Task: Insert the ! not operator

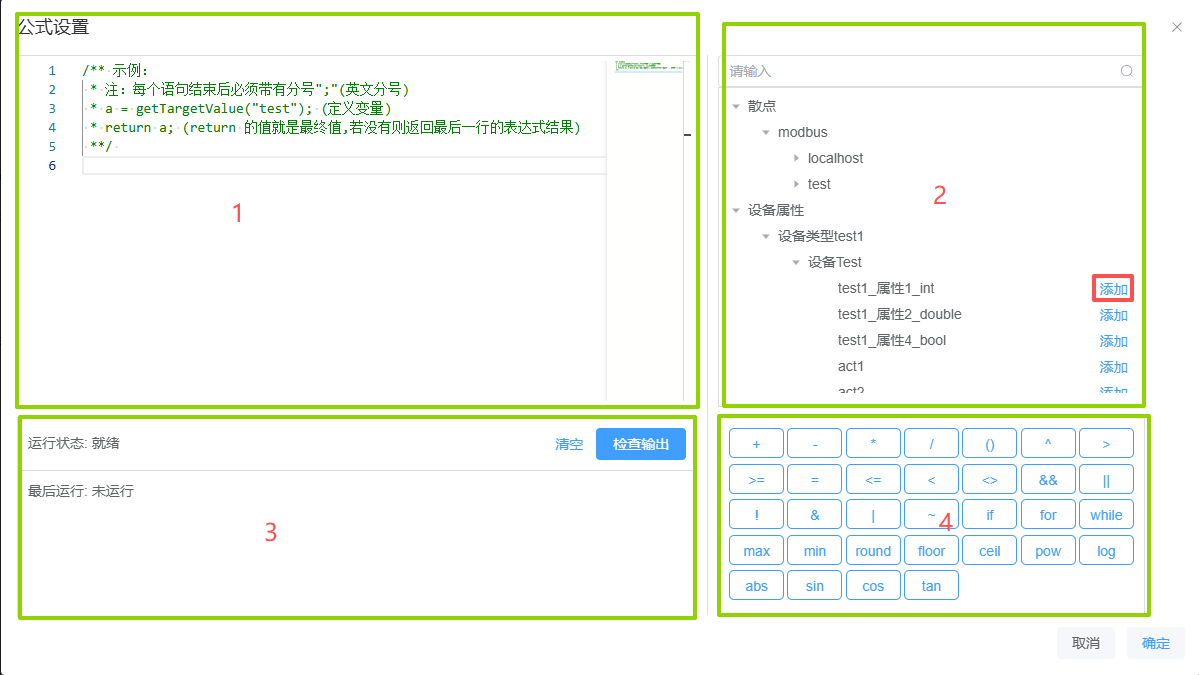Action: 756,514
